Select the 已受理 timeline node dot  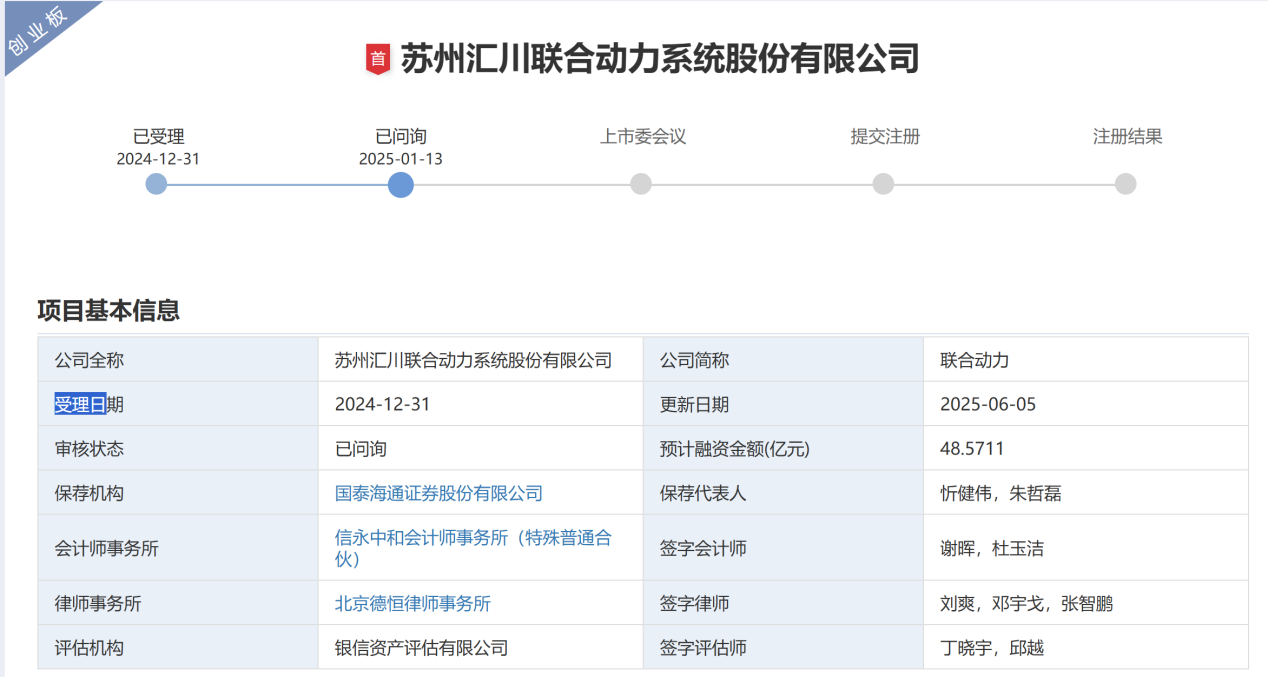[x=156, y=184]
